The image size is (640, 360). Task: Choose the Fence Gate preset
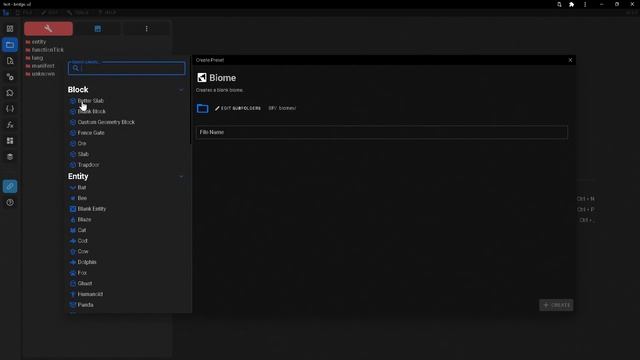[87, 133]
